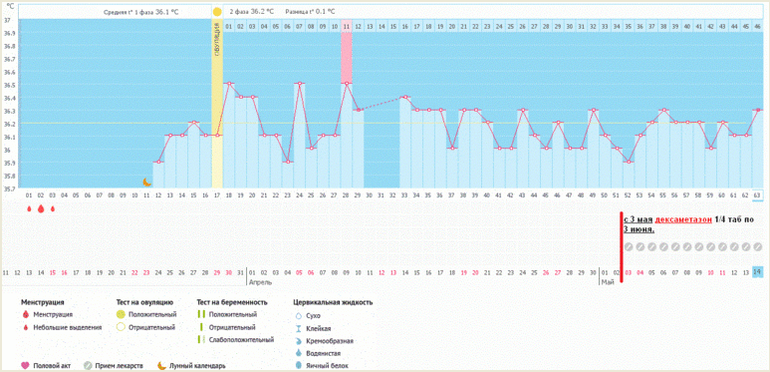Click the legend Менструация drop icon
This screenshot has height=372, width=770.
[25, 315]
